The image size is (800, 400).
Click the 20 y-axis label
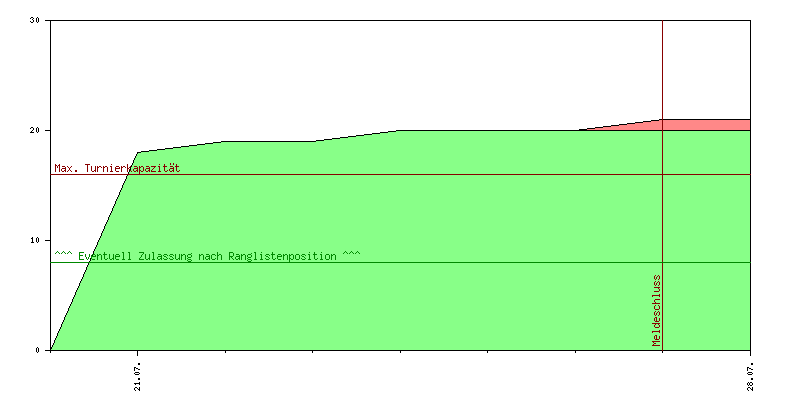(34, 130)
